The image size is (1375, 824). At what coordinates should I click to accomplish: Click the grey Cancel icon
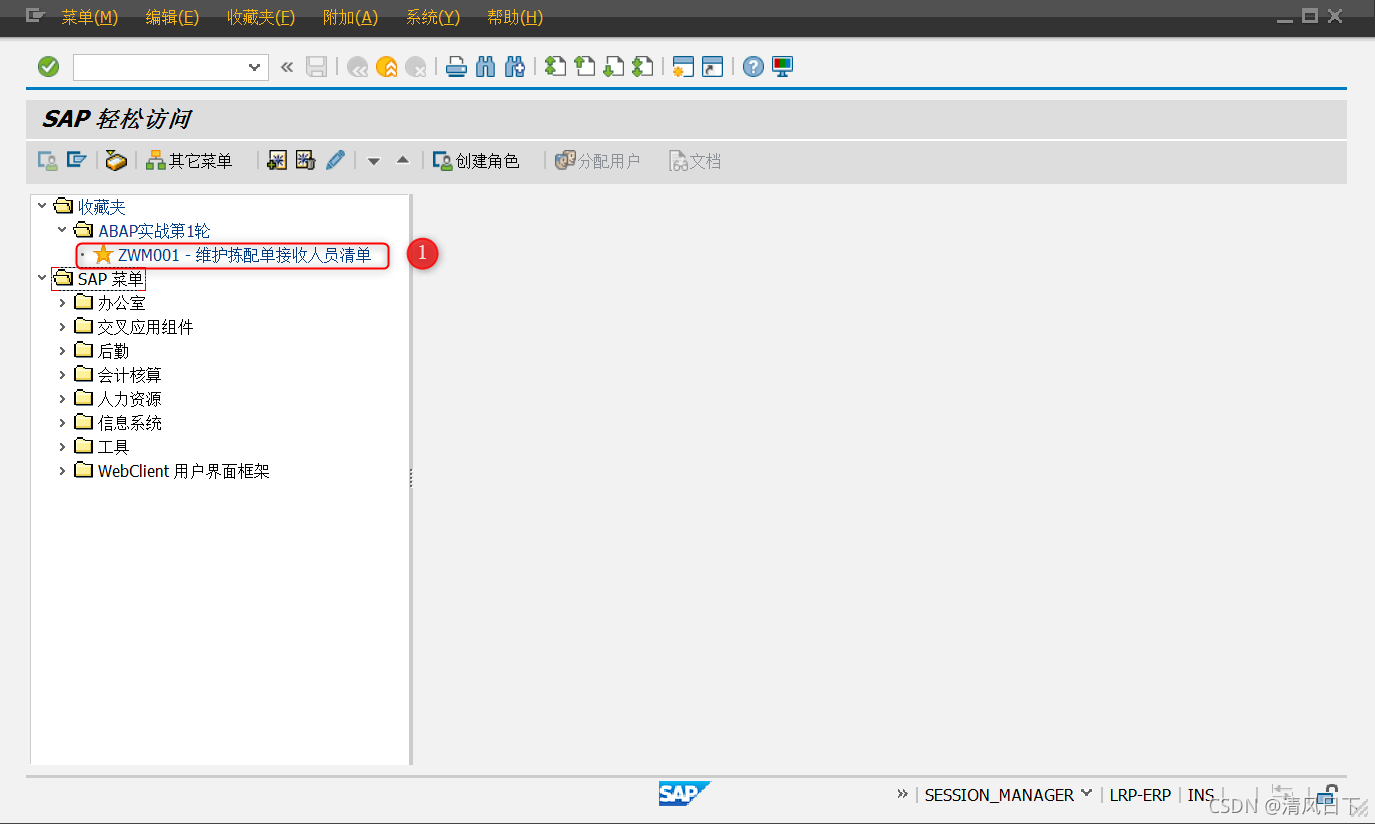(416, 67)
